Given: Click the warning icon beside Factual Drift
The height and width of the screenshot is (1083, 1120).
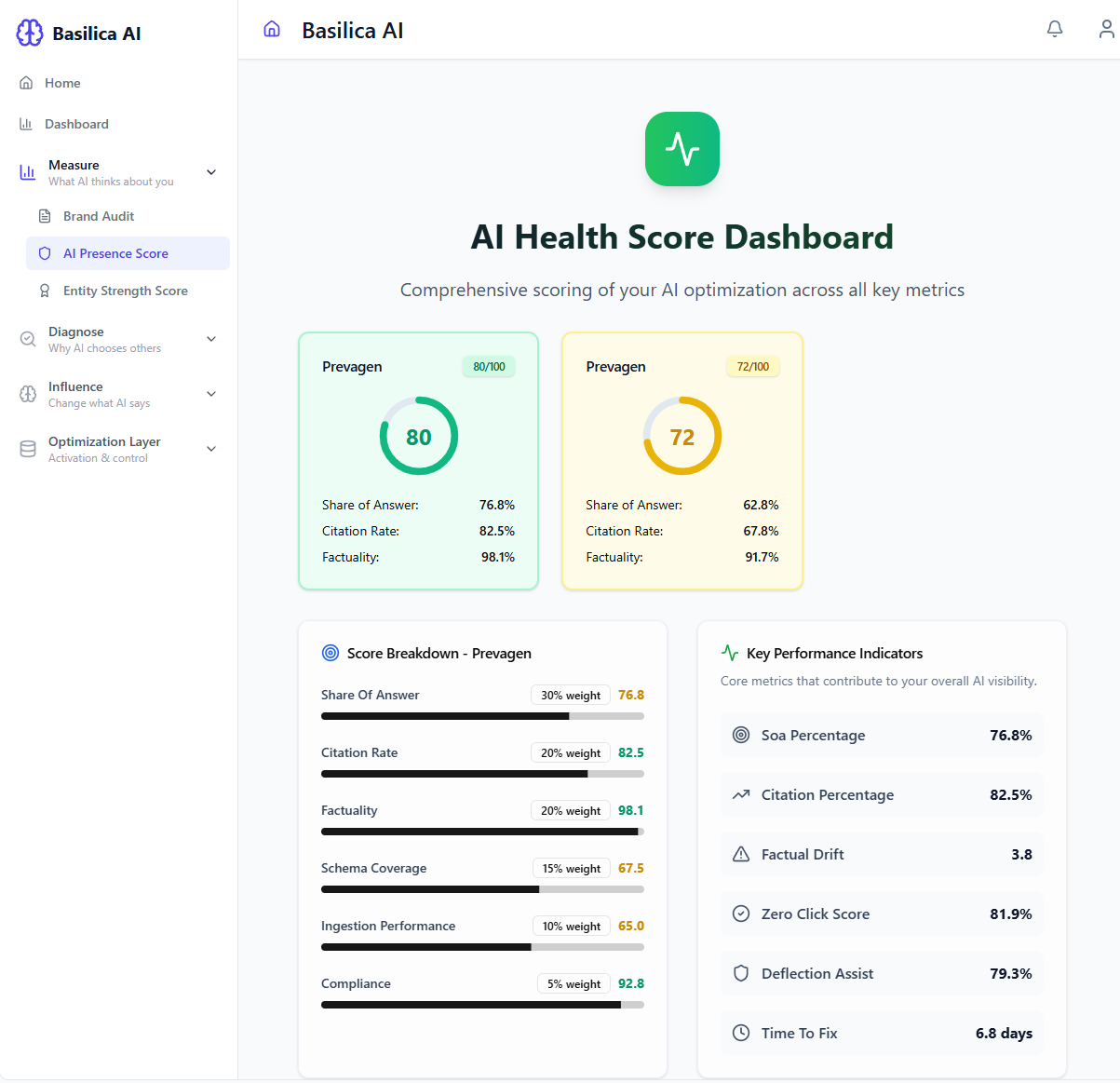Looking at the screenshot, I should point(740,854).
